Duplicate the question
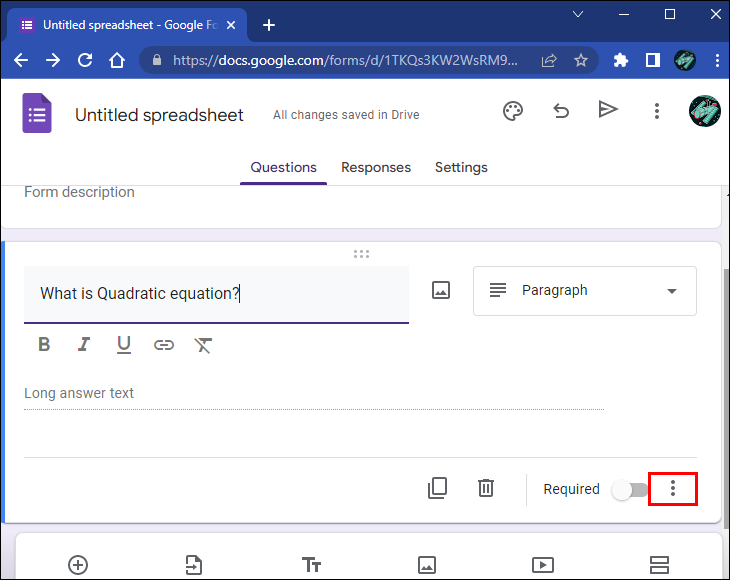730x580 pixels. click(437, 488)
